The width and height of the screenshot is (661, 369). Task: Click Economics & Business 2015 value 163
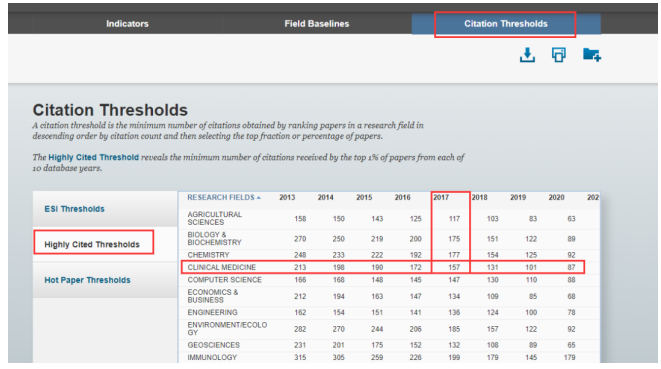[377, 296]
